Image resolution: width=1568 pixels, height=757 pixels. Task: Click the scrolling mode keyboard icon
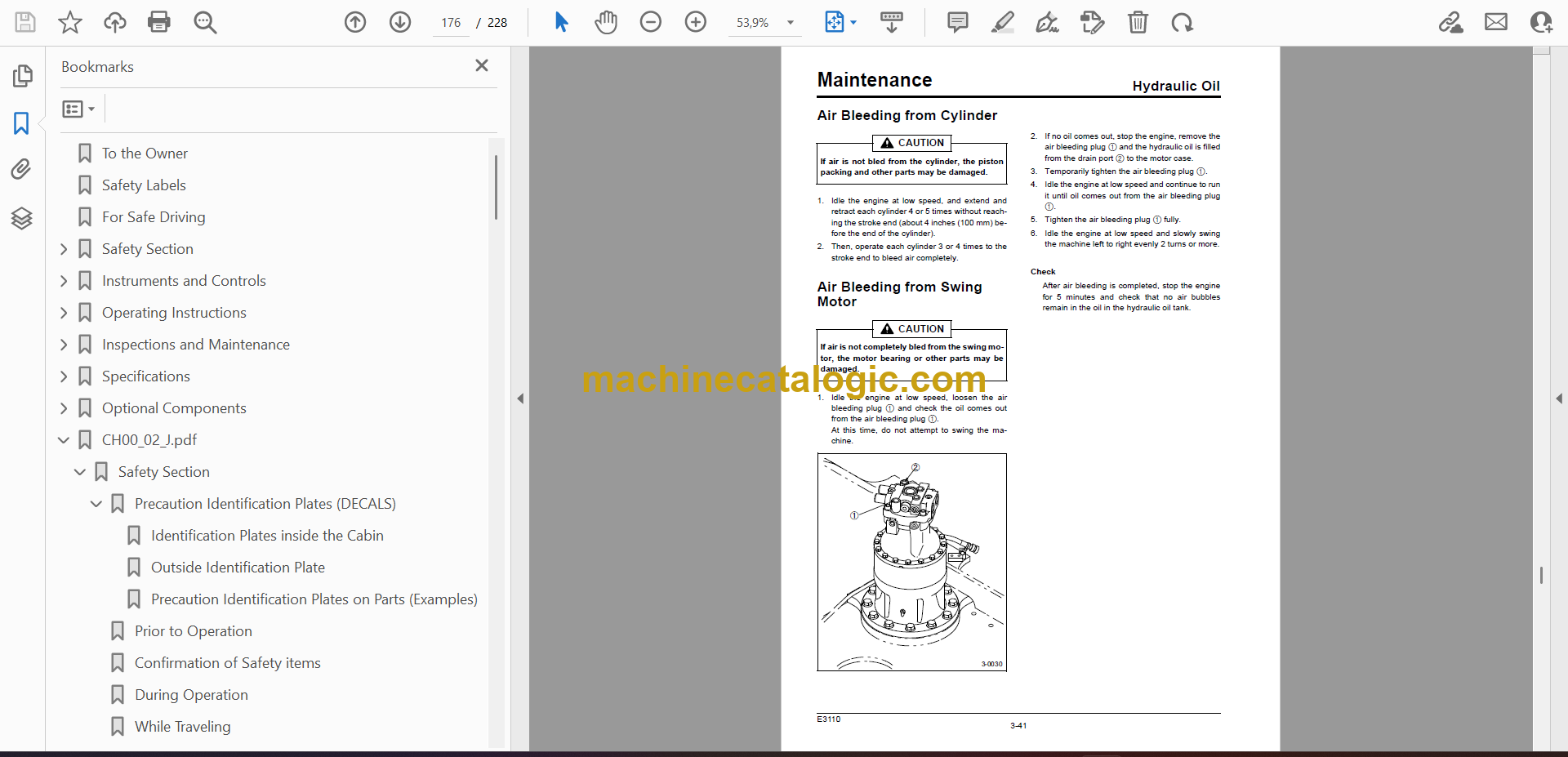pos(892,22)
